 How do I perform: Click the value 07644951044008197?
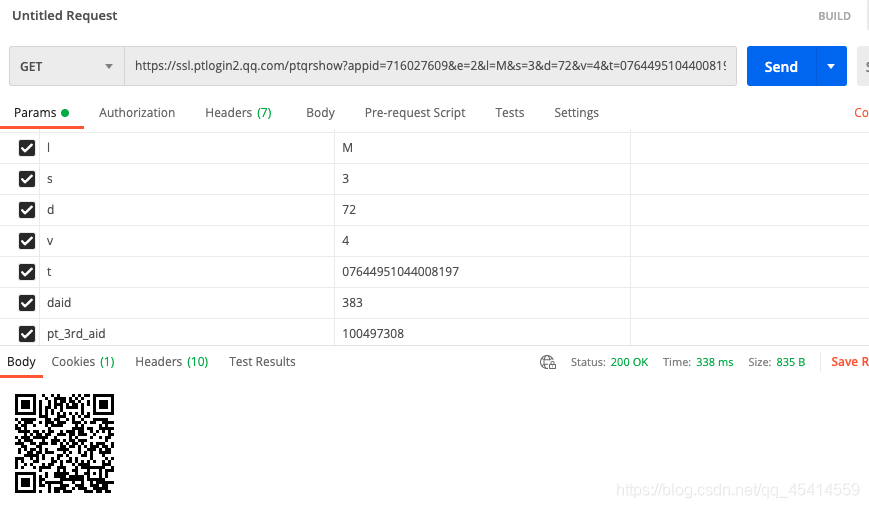click(x=400, y=272)
